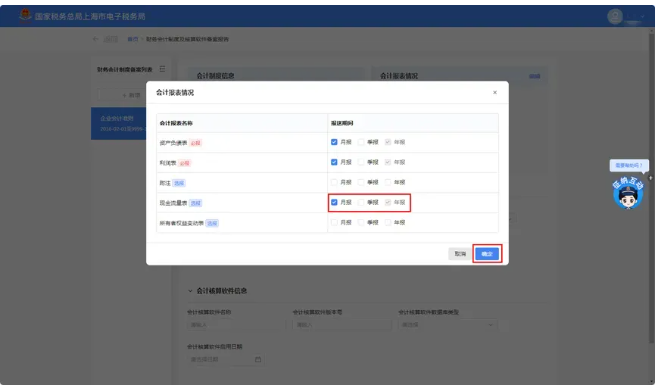Toggle the list icon beside 财务会计制度备案列表
The width and height of the screenshot is (659, 388).
pos(162,69)
